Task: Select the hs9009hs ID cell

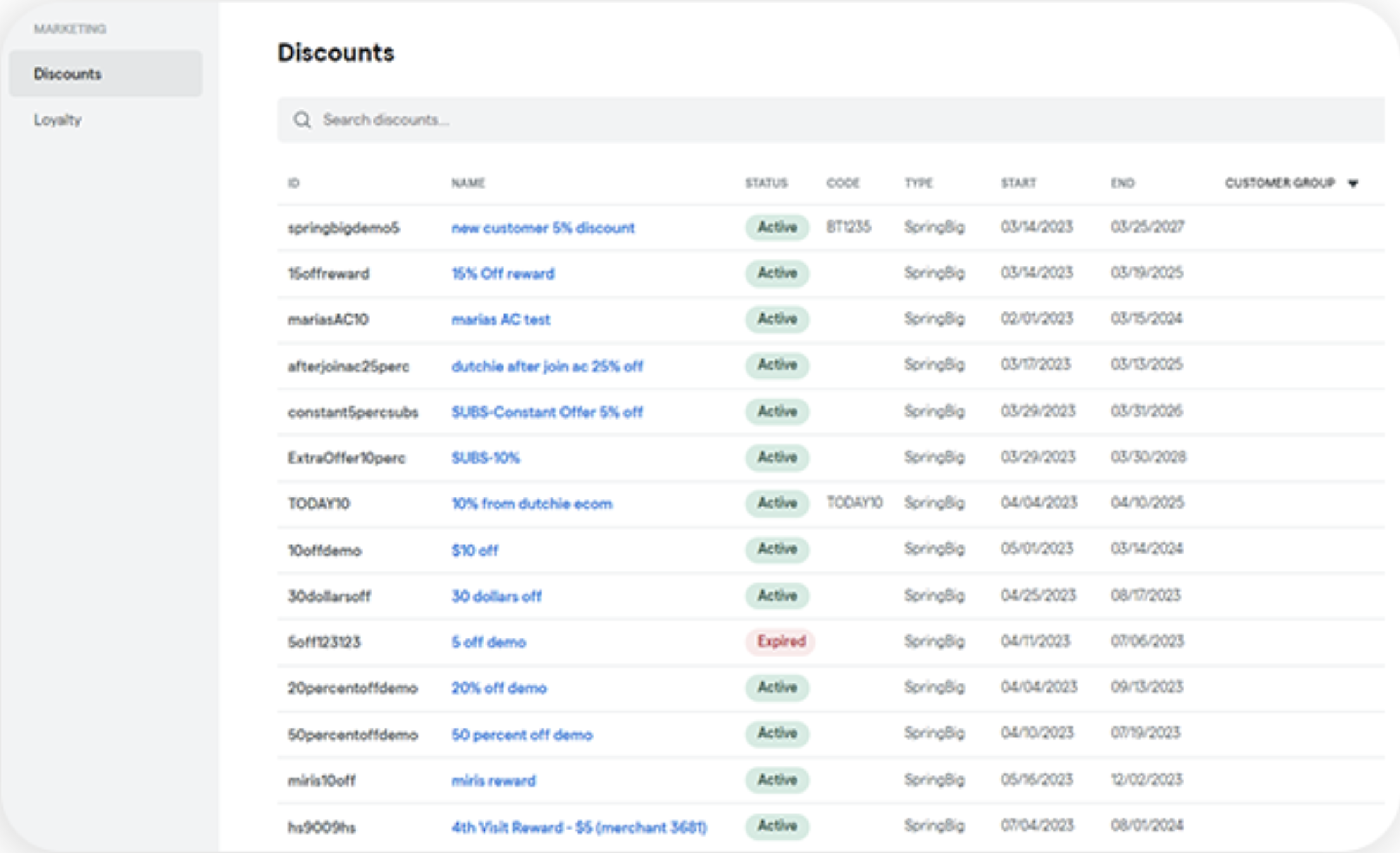Action: coord(322,827)
